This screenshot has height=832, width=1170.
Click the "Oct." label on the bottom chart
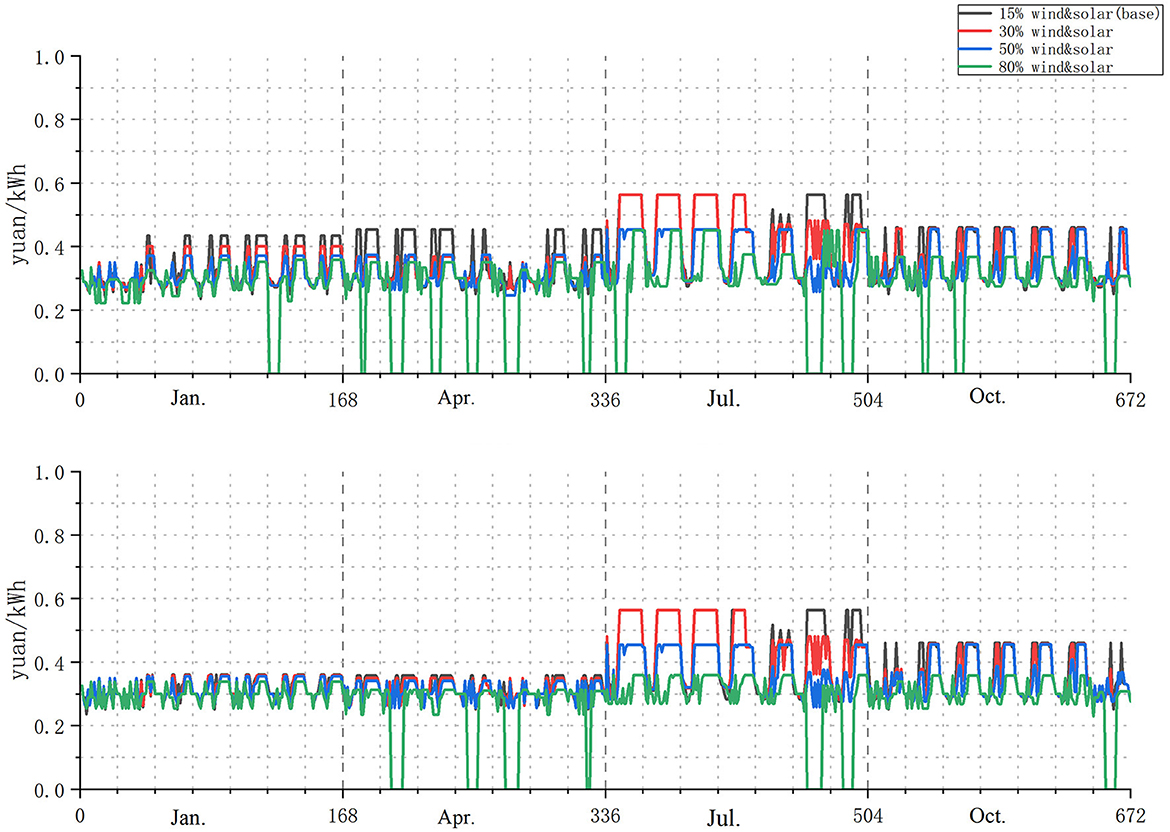tap(987, 816)
